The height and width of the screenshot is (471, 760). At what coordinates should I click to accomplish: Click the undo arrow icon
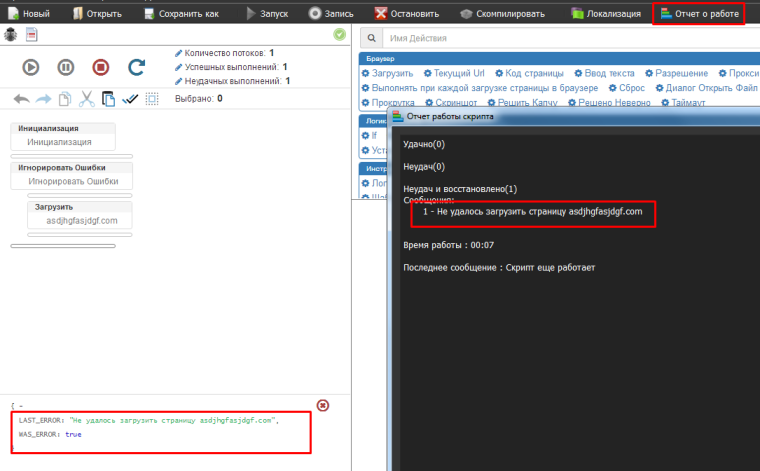coord(21,99)
